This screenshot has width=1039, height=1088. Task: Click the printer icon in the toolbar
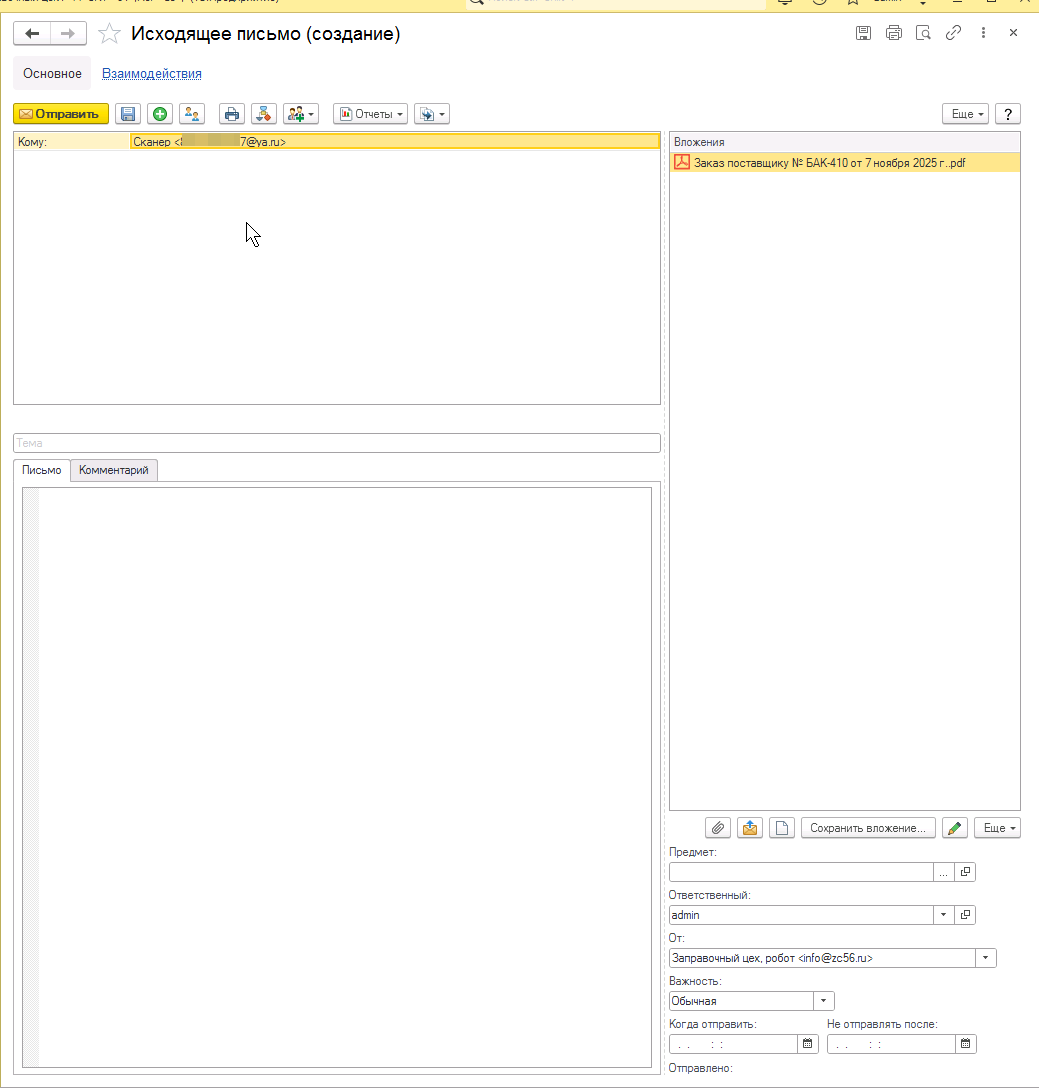[231, 114]
